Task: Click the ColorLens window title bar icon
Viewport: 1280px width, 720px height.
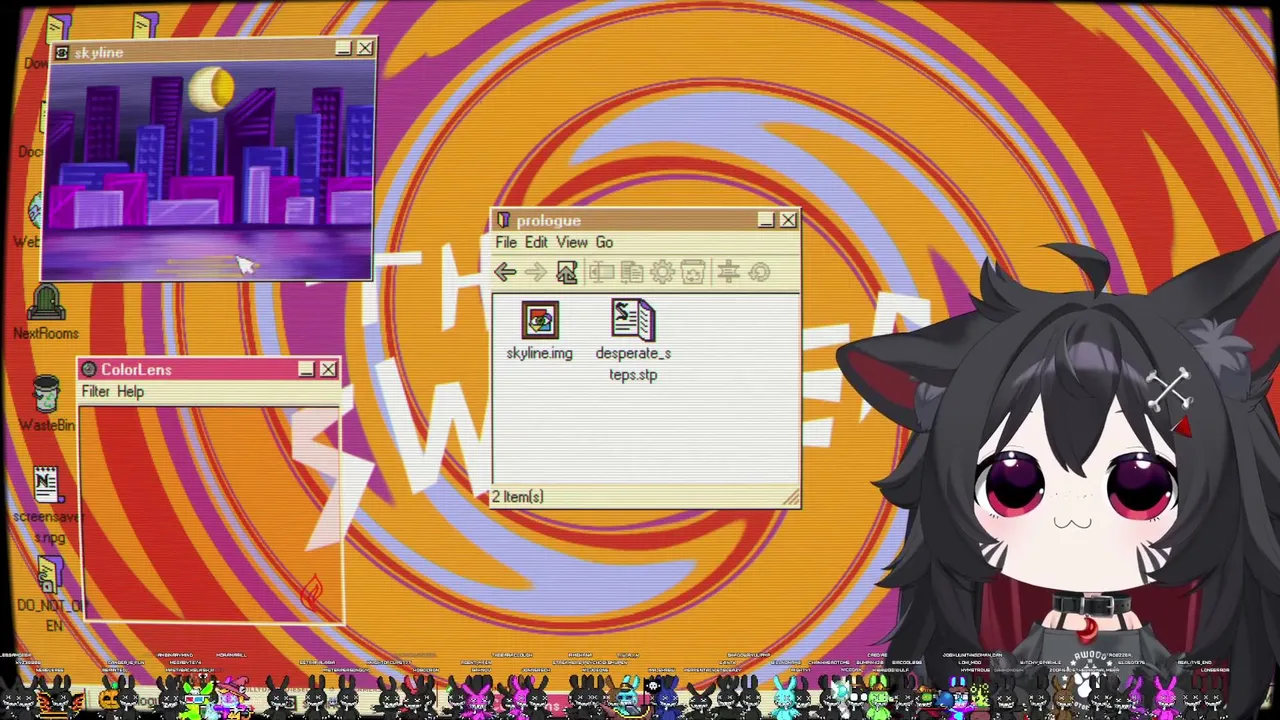Action: point(89,370)
